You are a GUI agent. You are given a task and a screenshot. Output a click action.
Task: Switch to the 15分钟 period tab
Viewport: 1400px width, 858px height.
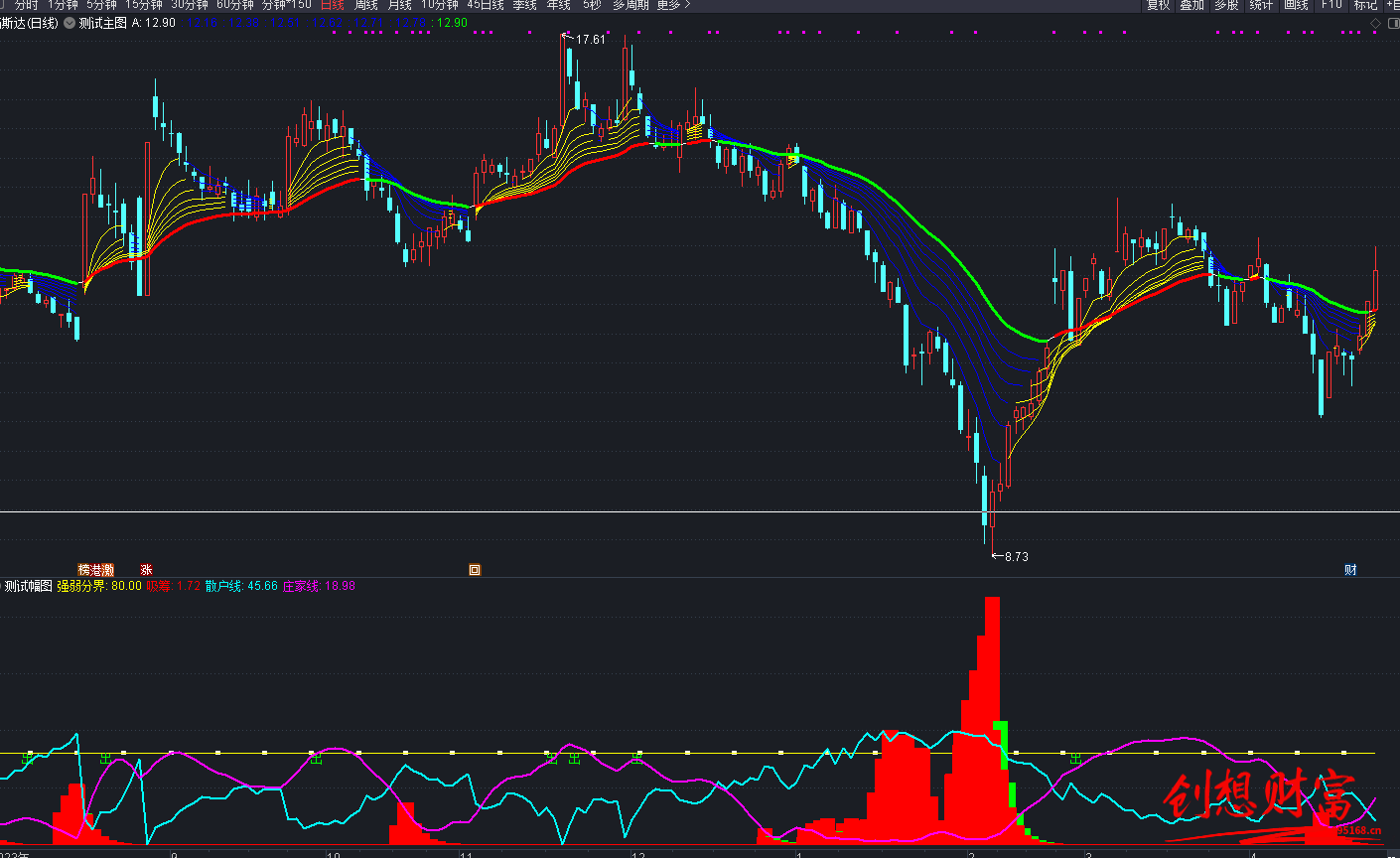143,5
